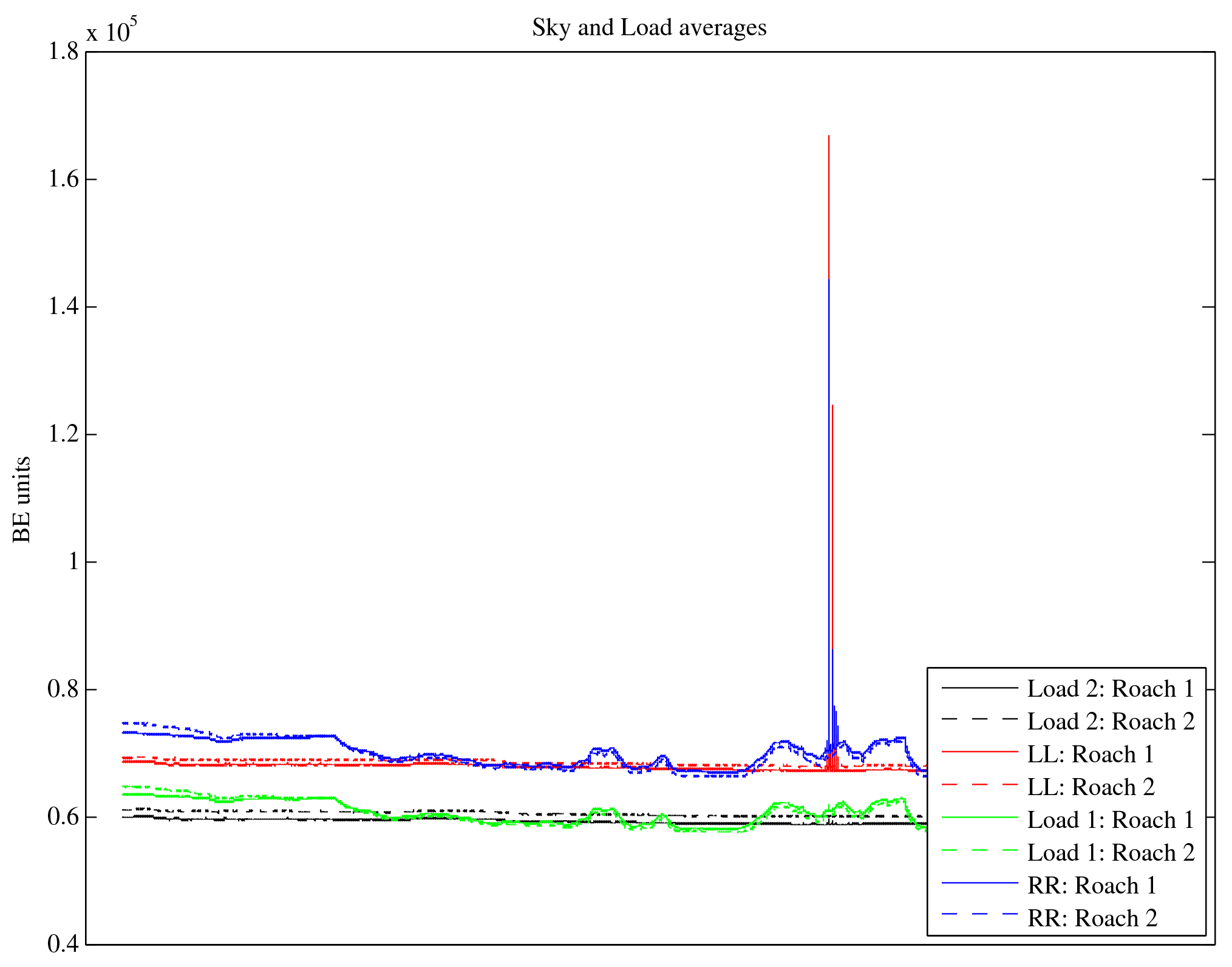Image resolution: width=1232 pixels, height=967 pixels.
Task: Click the 'Load 2: Roach 2' legend text
Action: pyautogui.click(x=1111, y=722)
